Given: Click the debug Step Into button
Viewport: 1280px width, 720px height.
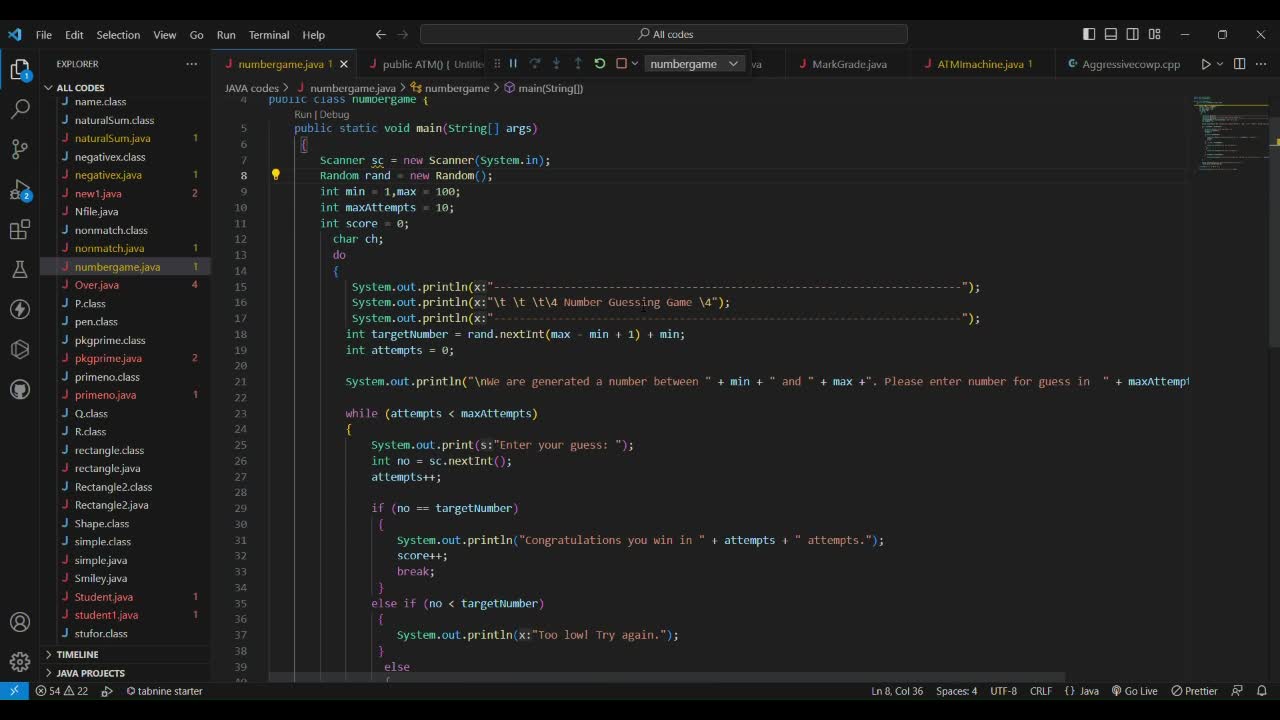Looking at the screenshot, I should (556, 63).
